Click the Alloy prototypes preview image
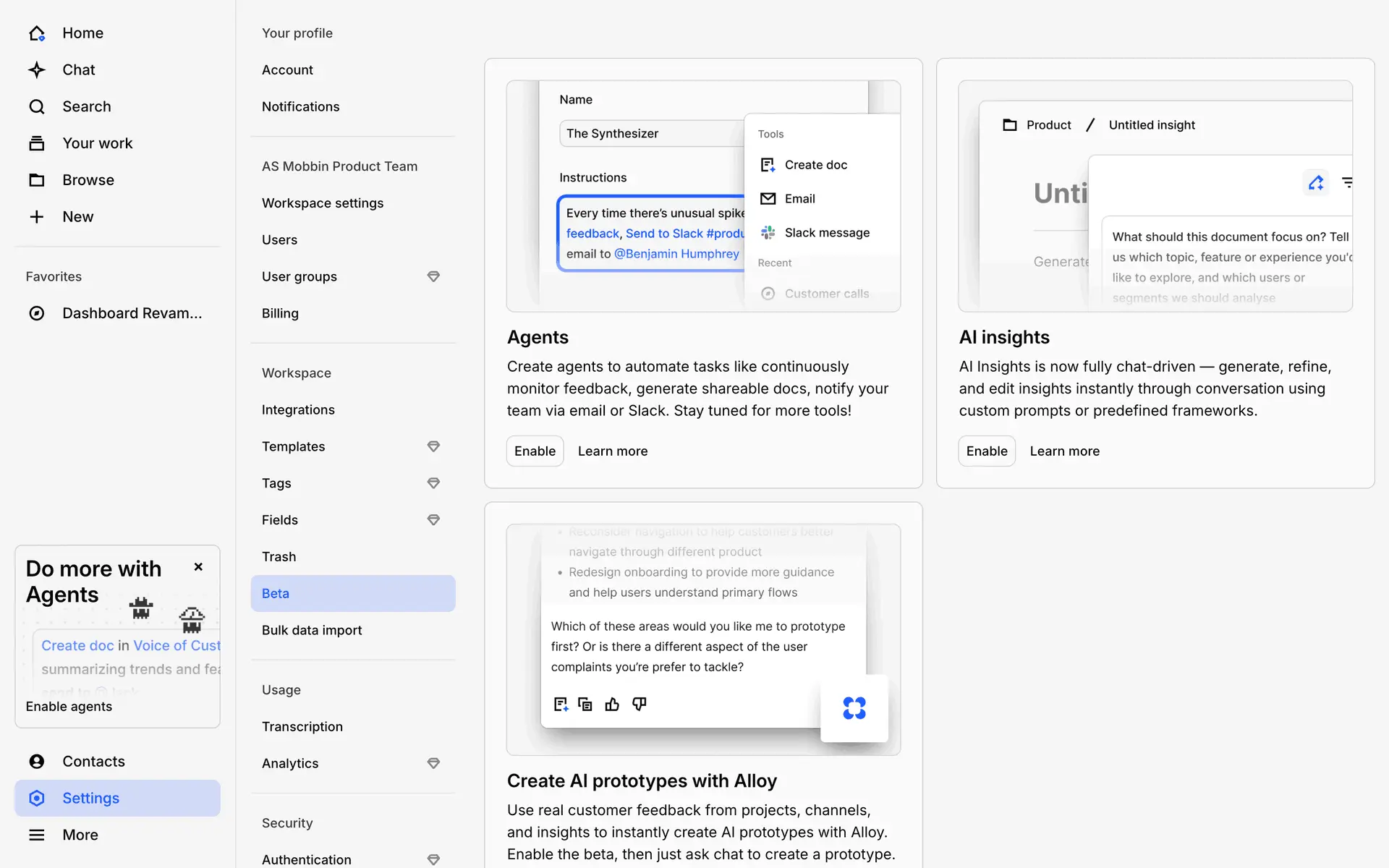 coord(703,639)
